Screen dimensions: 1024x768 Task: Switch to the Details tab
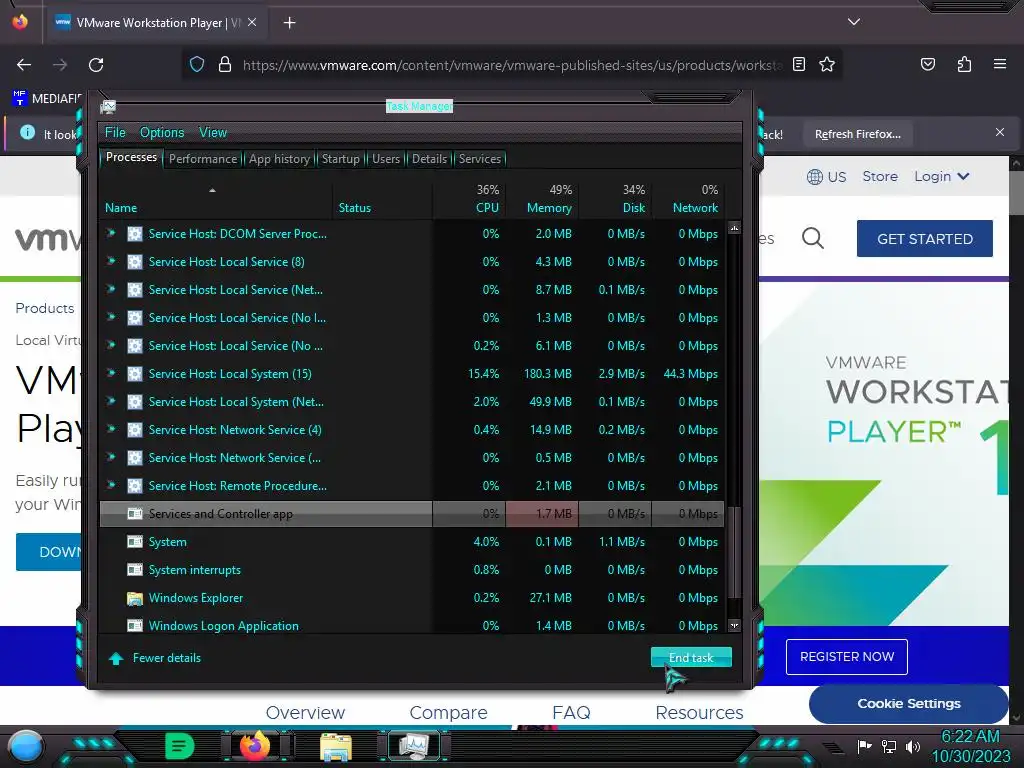[x=429, y=159]
